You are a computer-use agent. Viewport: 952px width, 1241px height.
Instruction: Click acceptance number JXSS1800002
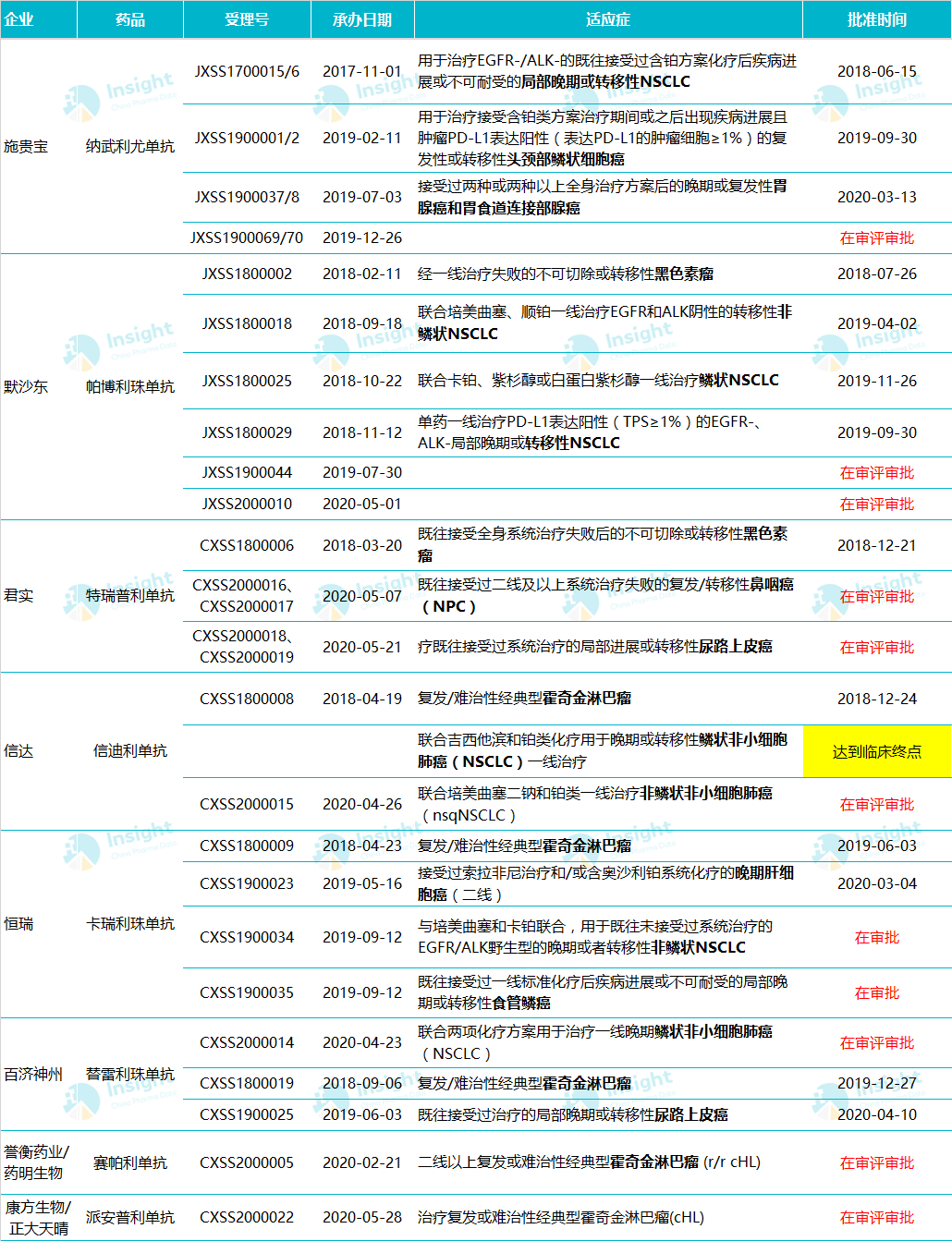point(247,274)
